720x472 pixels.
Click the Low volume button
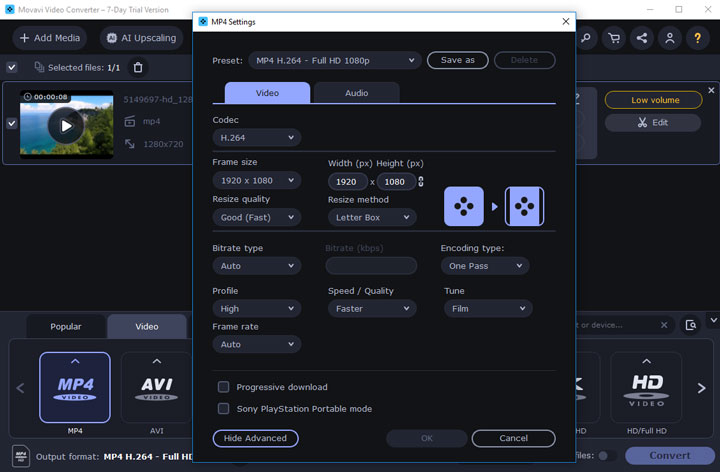coord(653,100)
